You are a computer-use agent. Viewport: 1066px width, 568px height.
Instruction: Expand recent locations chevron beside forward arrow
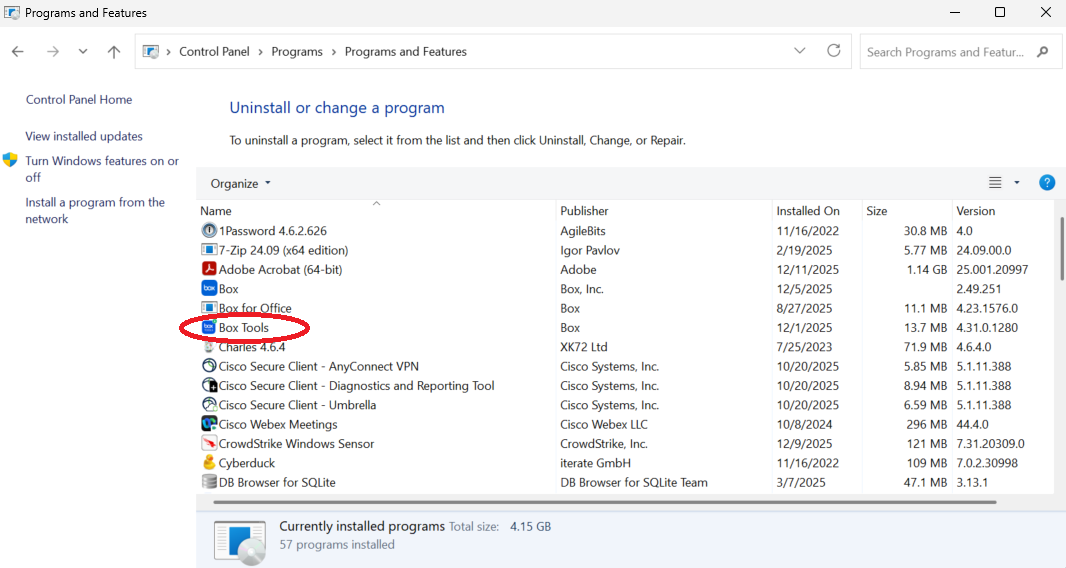(x=83, y=52)
